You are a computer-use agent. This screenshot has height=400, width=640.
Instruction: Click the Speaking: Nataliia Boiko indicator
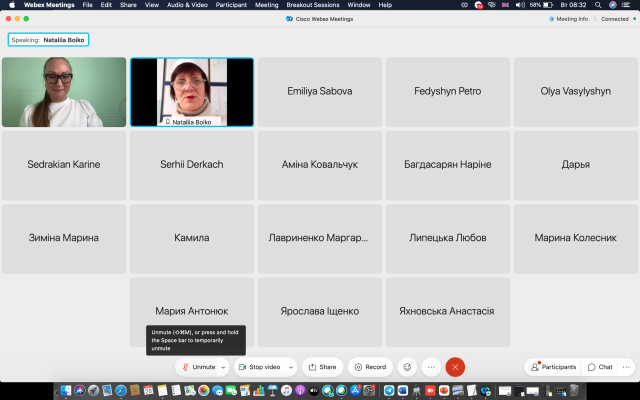coord(48,40)
